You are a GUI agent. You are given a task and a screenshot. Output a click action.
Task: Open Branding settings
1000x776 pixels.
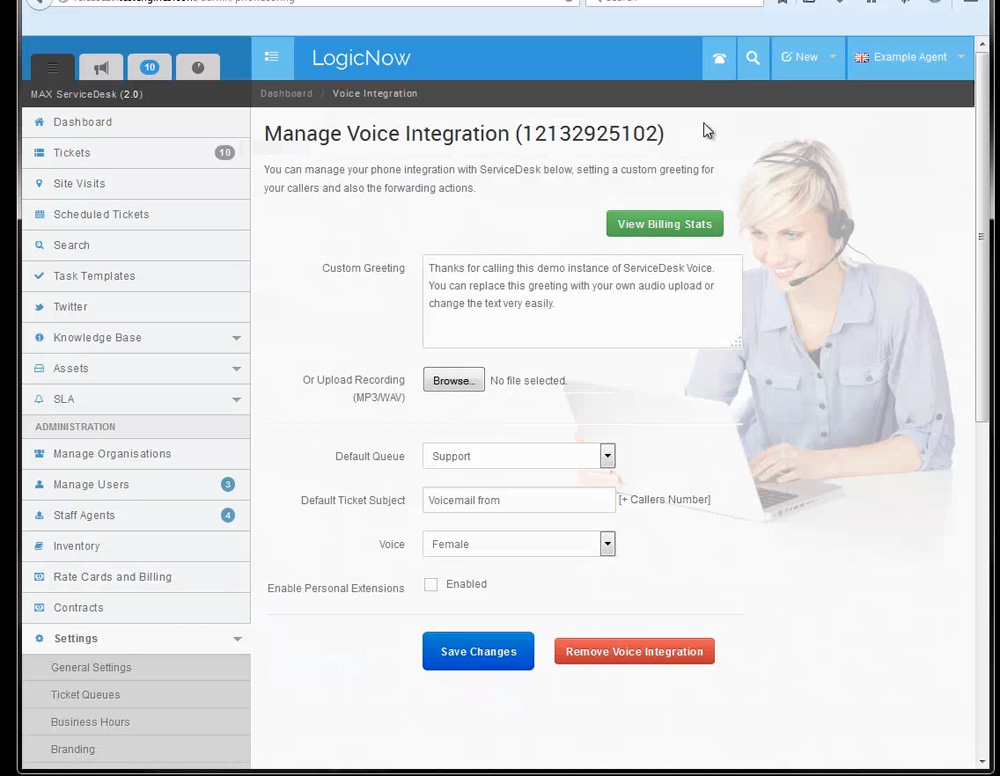[x=136, y=749]
